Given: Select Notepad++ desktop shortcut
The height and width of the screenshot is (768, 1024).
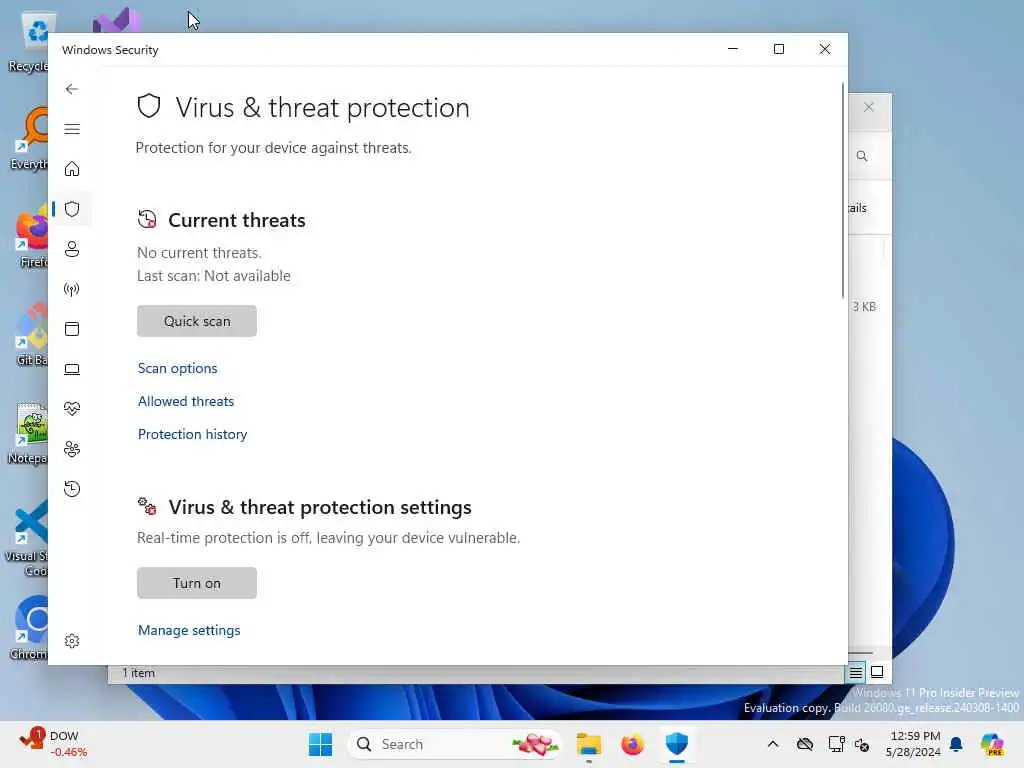Looking at the screenshot, I should 29,433.
